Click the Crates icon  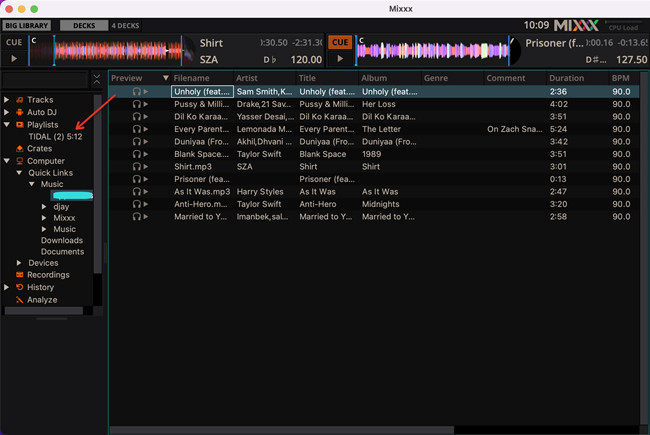[19, 148]
